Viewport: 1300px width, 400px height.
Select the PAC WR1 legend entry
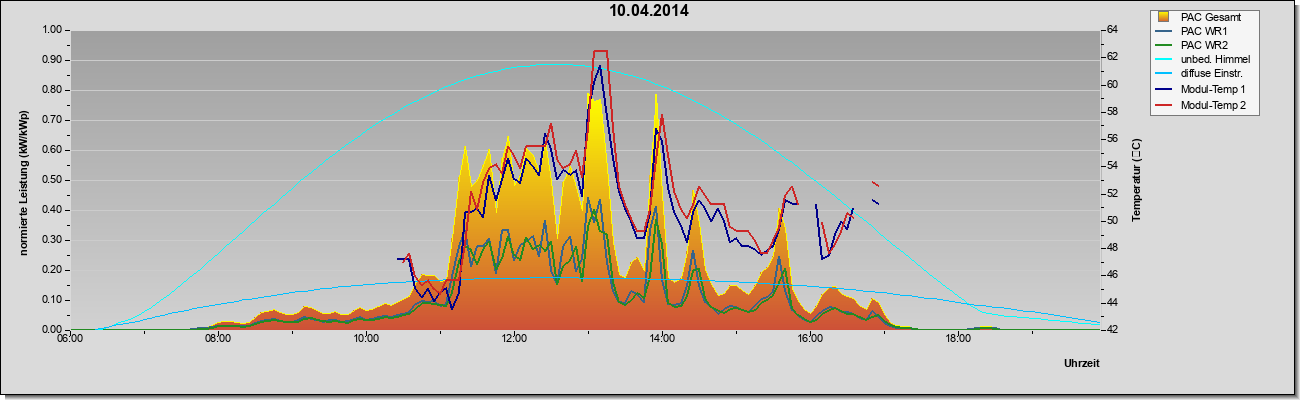pos(1201,31)
